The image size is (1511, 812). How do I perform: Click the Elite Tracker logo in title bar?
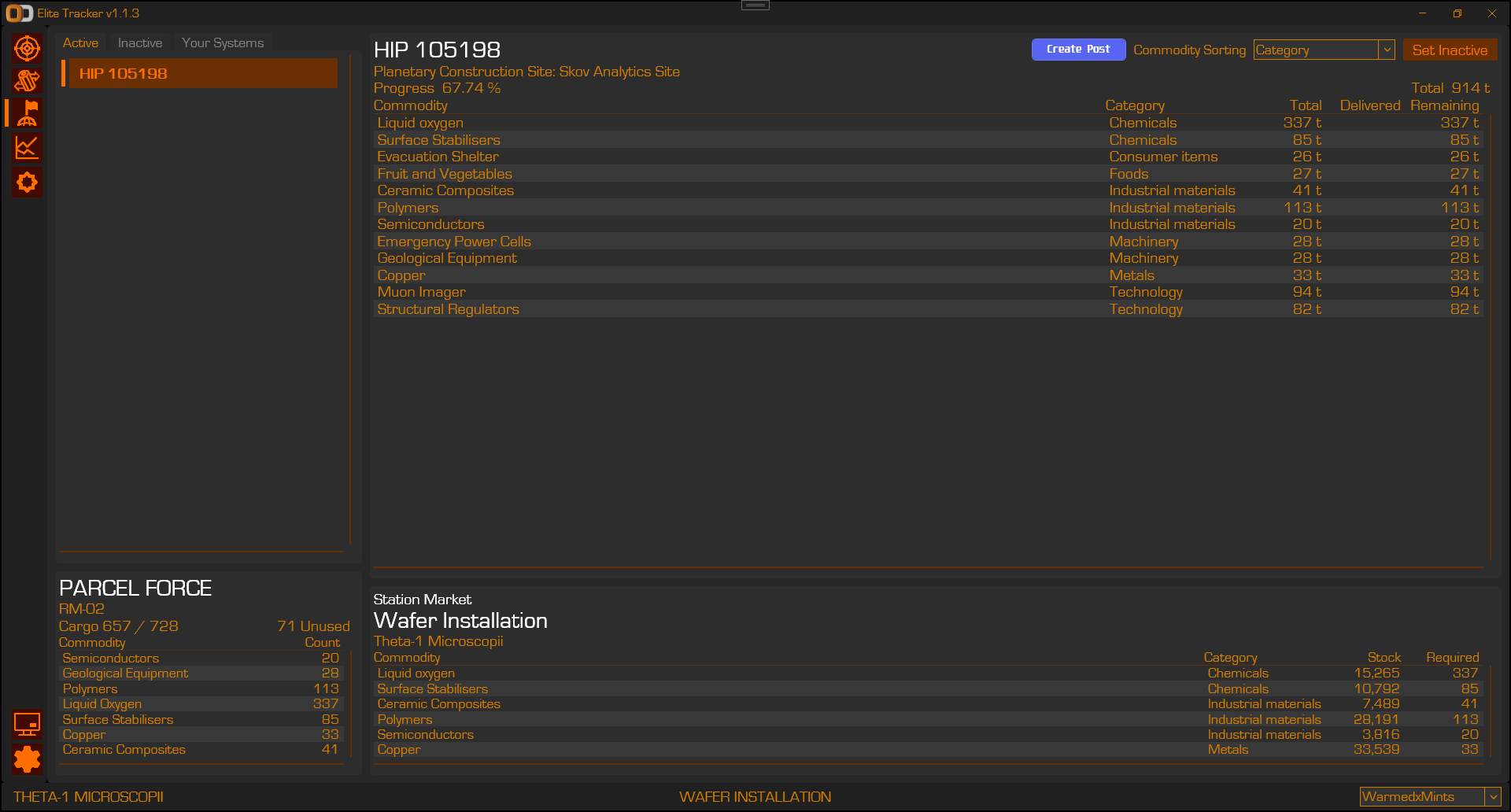tap(20, 13)
